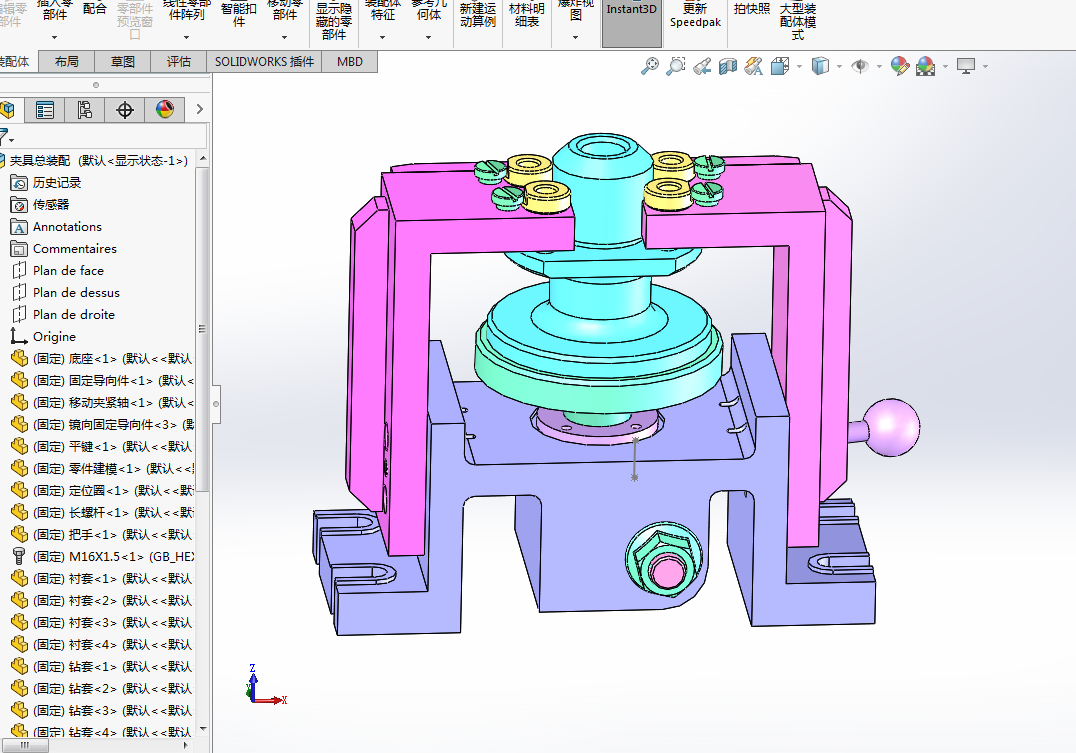This screenshot has height=753, width=1076.
Task: Click the 更新 Speedpak button
Action: click(695, 16)
